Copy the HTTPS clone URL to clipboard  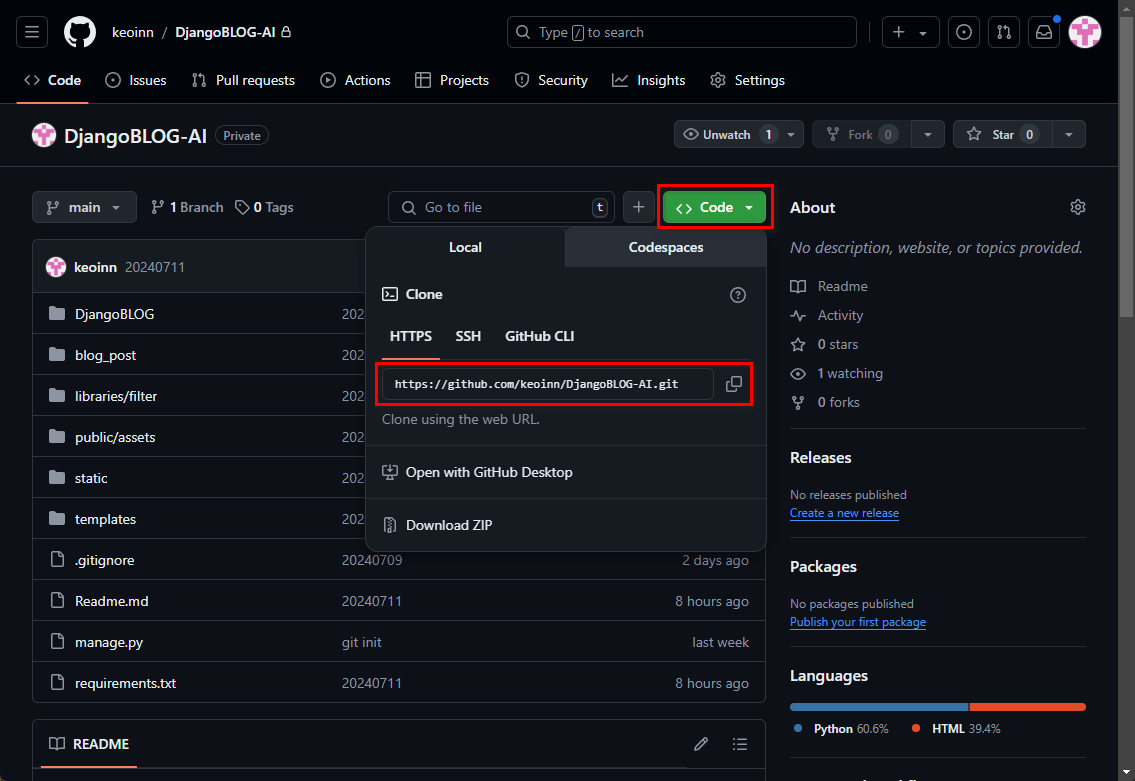coord(733,384)
